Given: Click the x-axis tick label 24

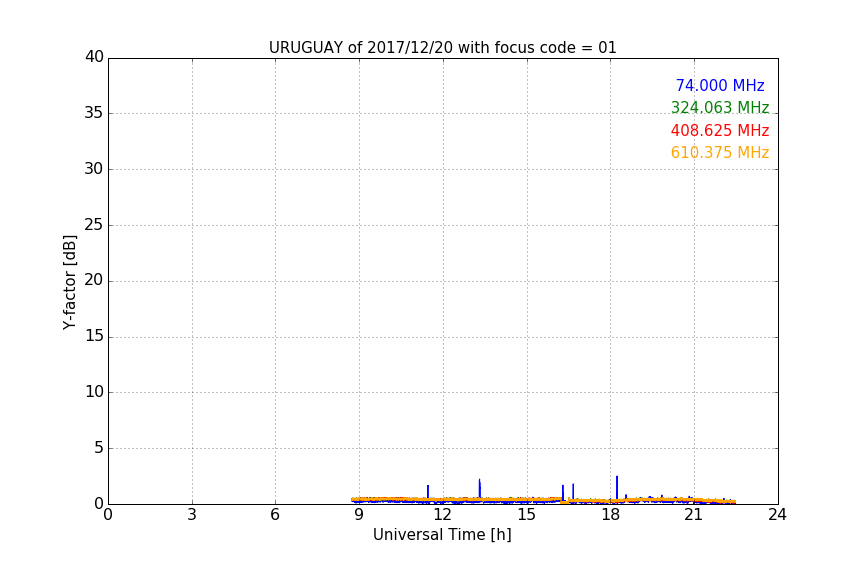Looking at the screenshot, I should (x=777, y=515).
